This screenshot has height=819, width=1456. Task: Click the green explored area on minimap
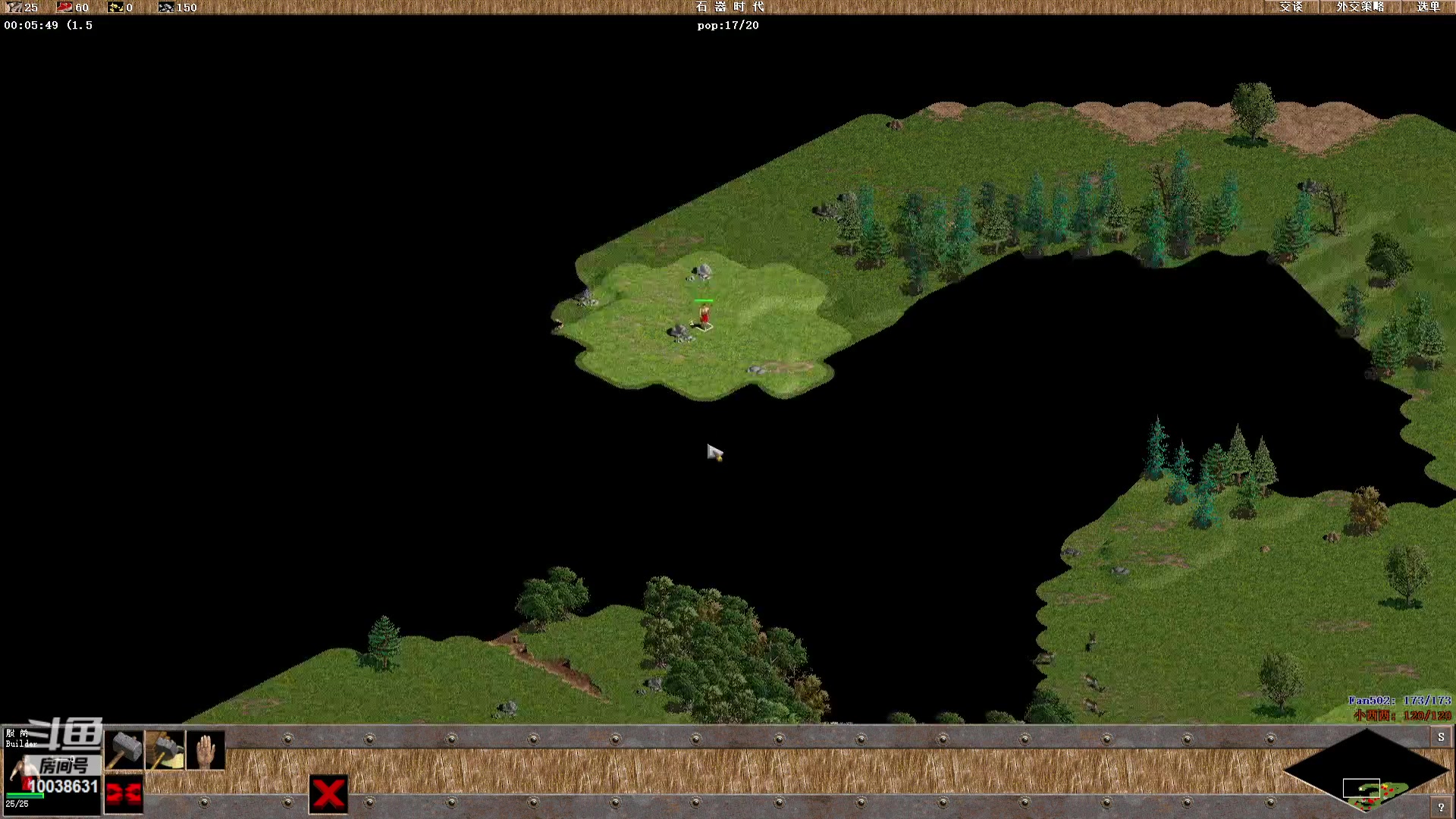click(x=1386, y=793)
